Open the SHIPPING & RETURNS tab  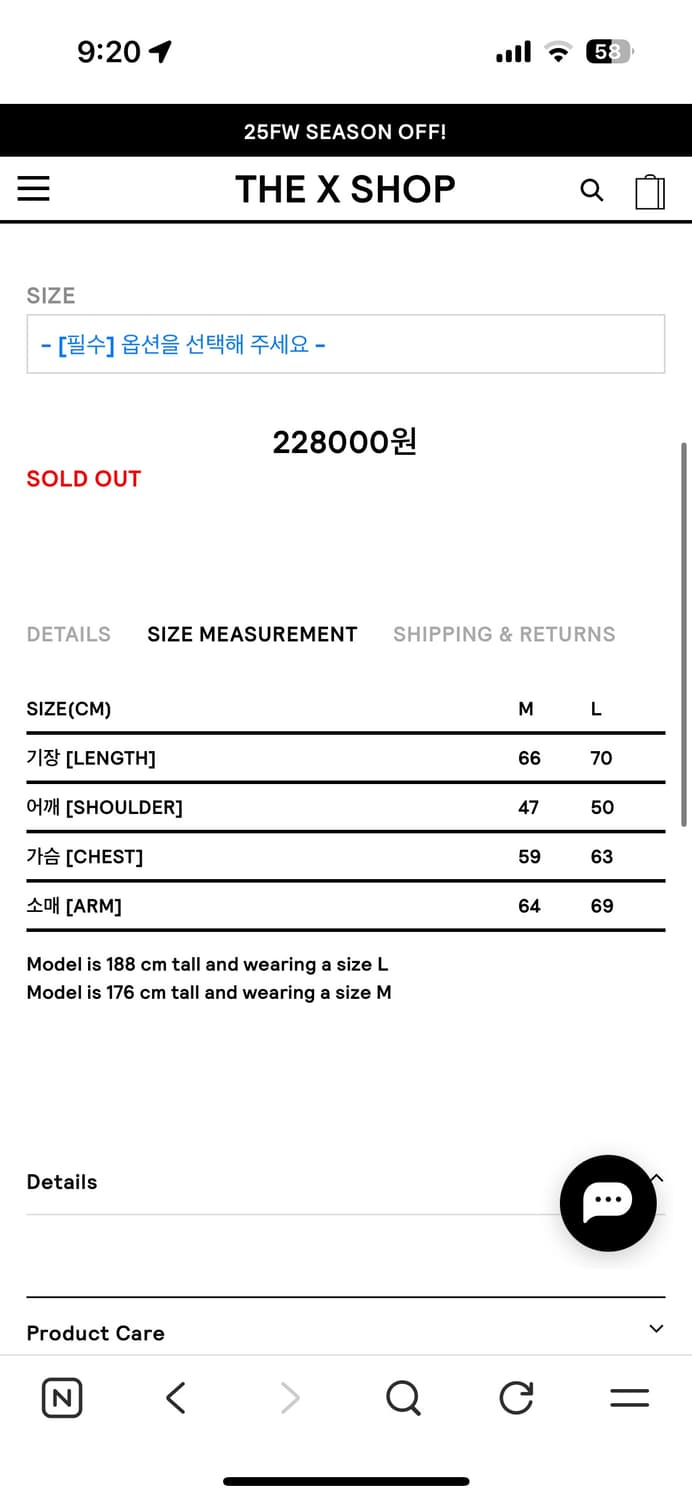pos(504,634)
